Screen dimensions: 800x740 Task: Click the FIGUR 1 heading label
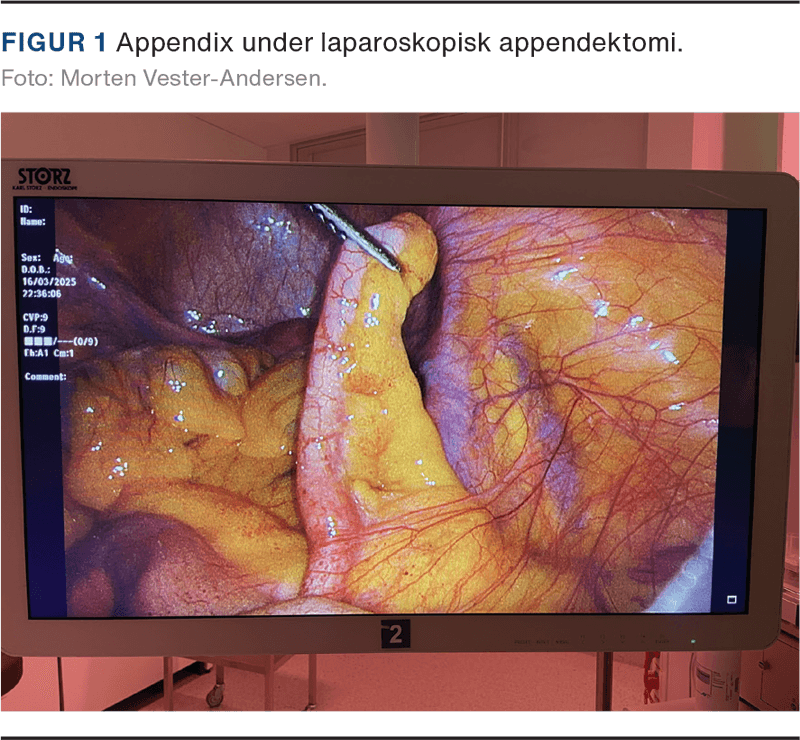(55, 44)
